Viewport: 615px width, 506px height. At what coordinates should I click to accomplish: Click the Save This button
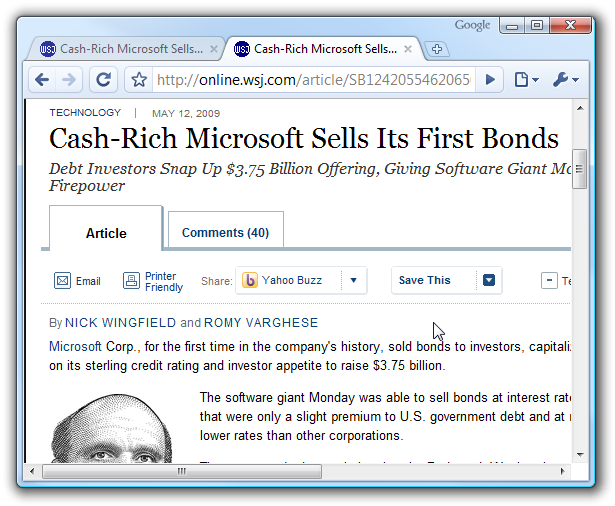[424, 280]
